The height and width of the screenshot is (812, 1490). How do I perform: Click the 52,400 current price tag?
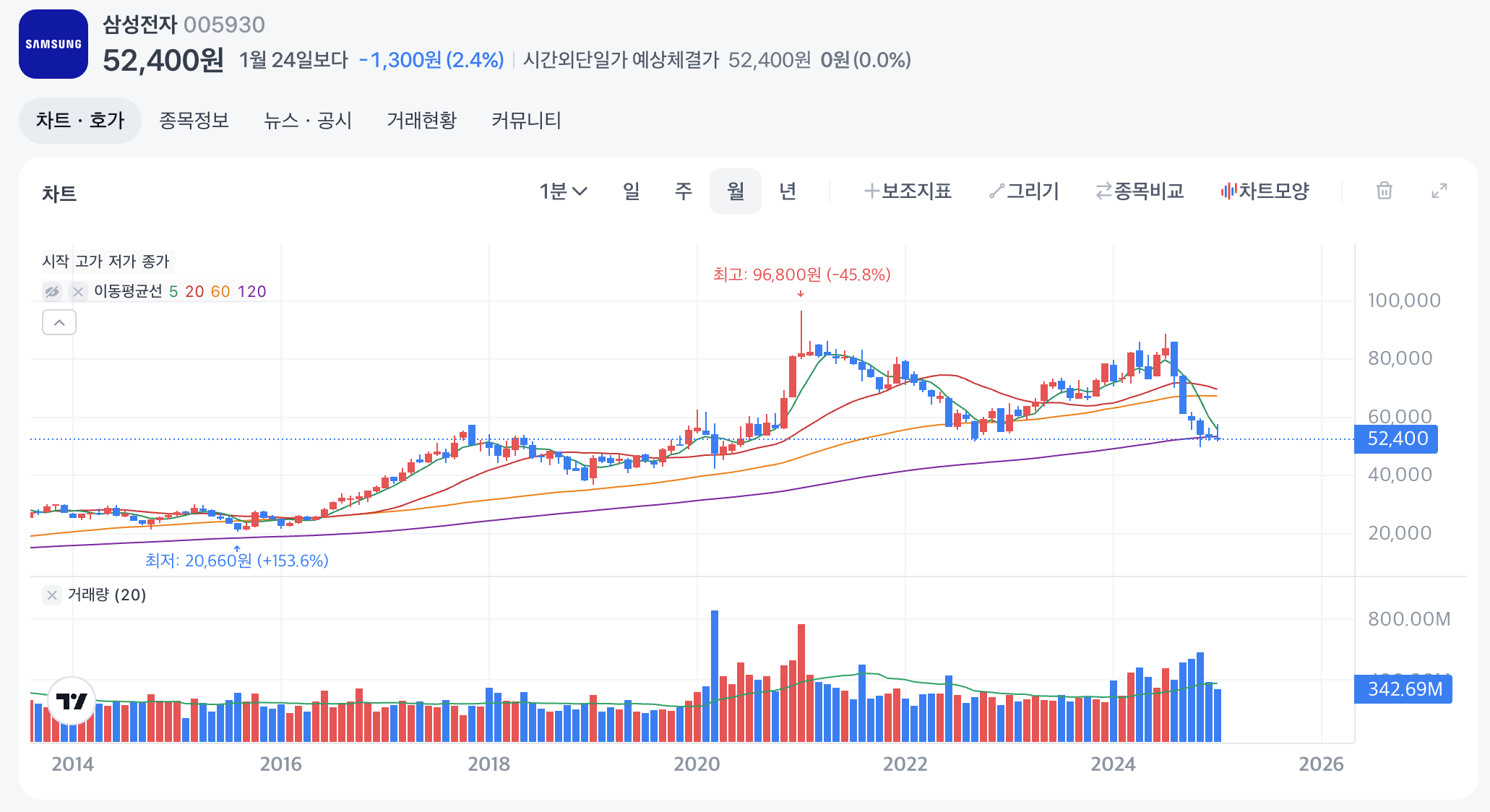tap(1396, 439)
